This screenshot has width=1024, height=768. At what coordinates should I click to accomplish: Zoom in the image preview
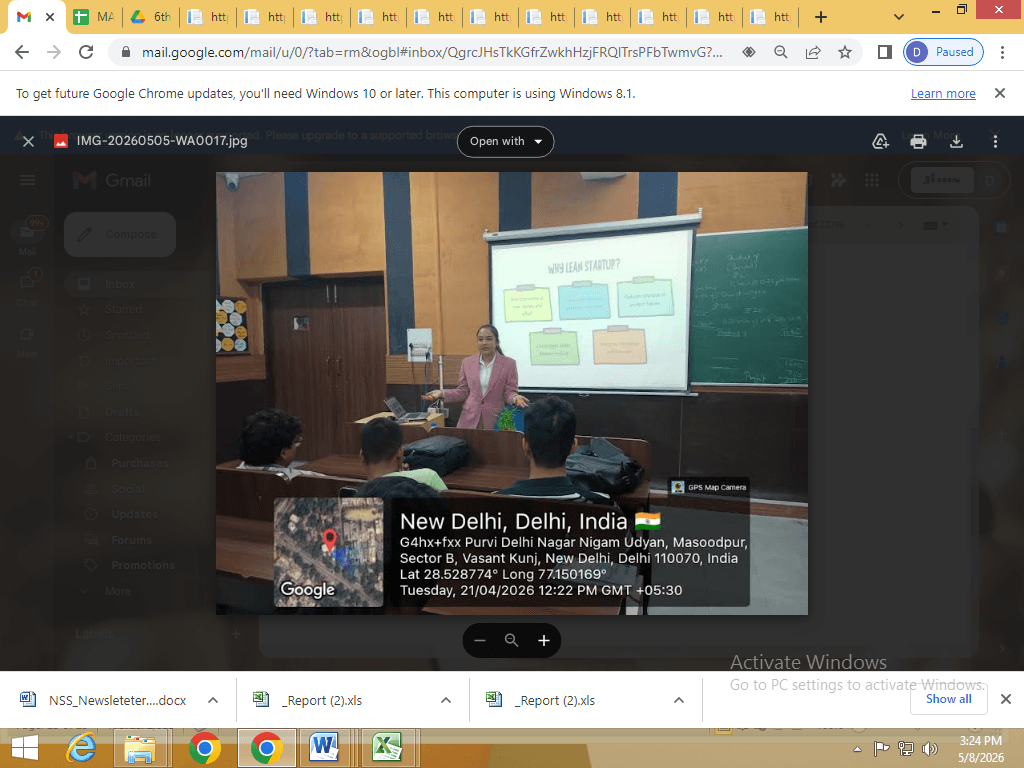[x=543, y=641]
